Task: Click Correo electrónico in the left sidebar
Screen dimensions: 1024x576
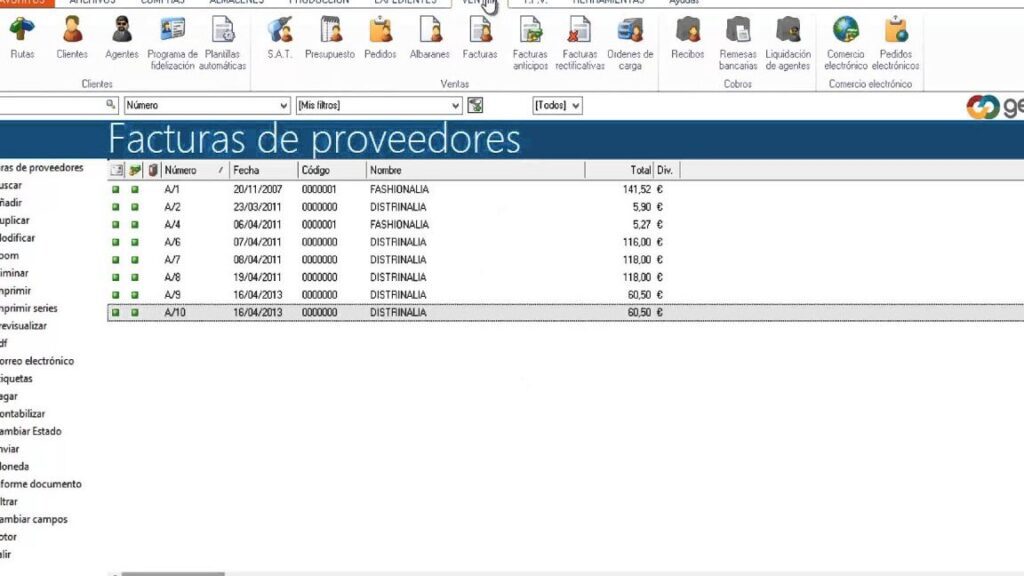Action: point(38,361)
